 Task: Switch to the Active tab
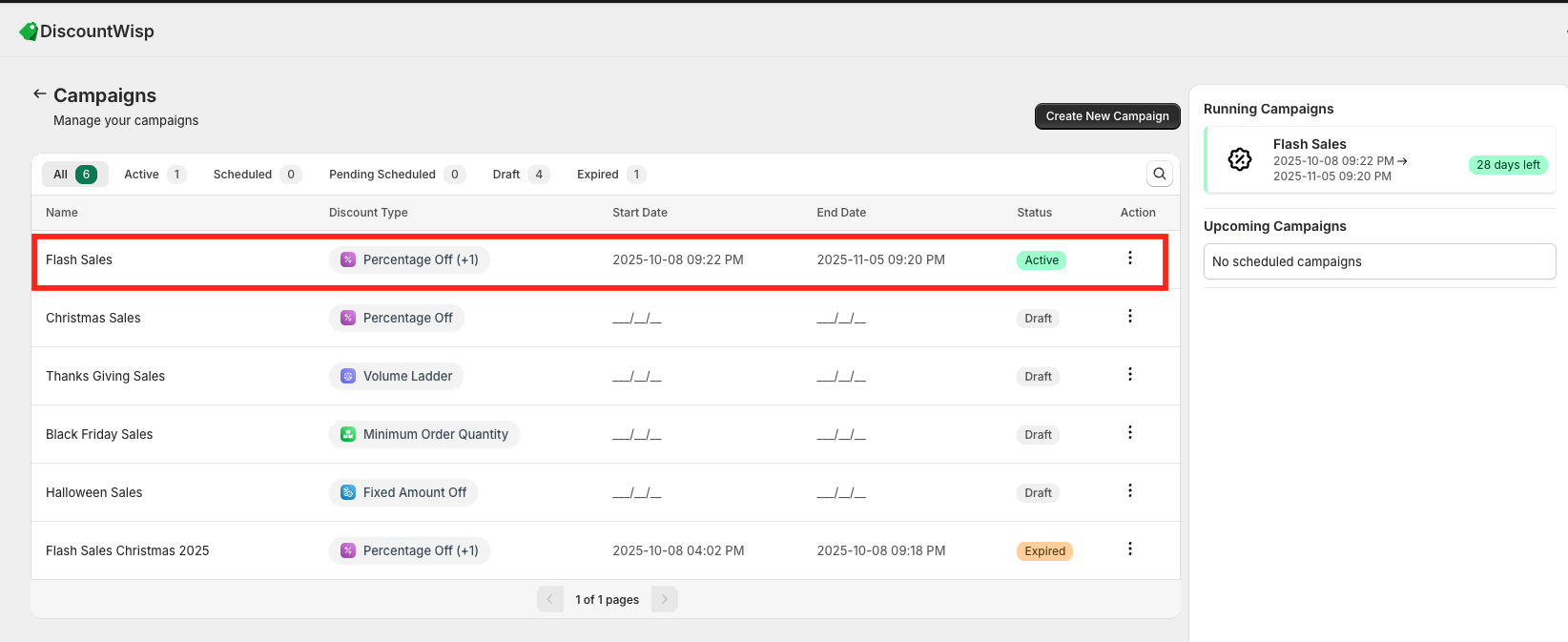point(154,175)
